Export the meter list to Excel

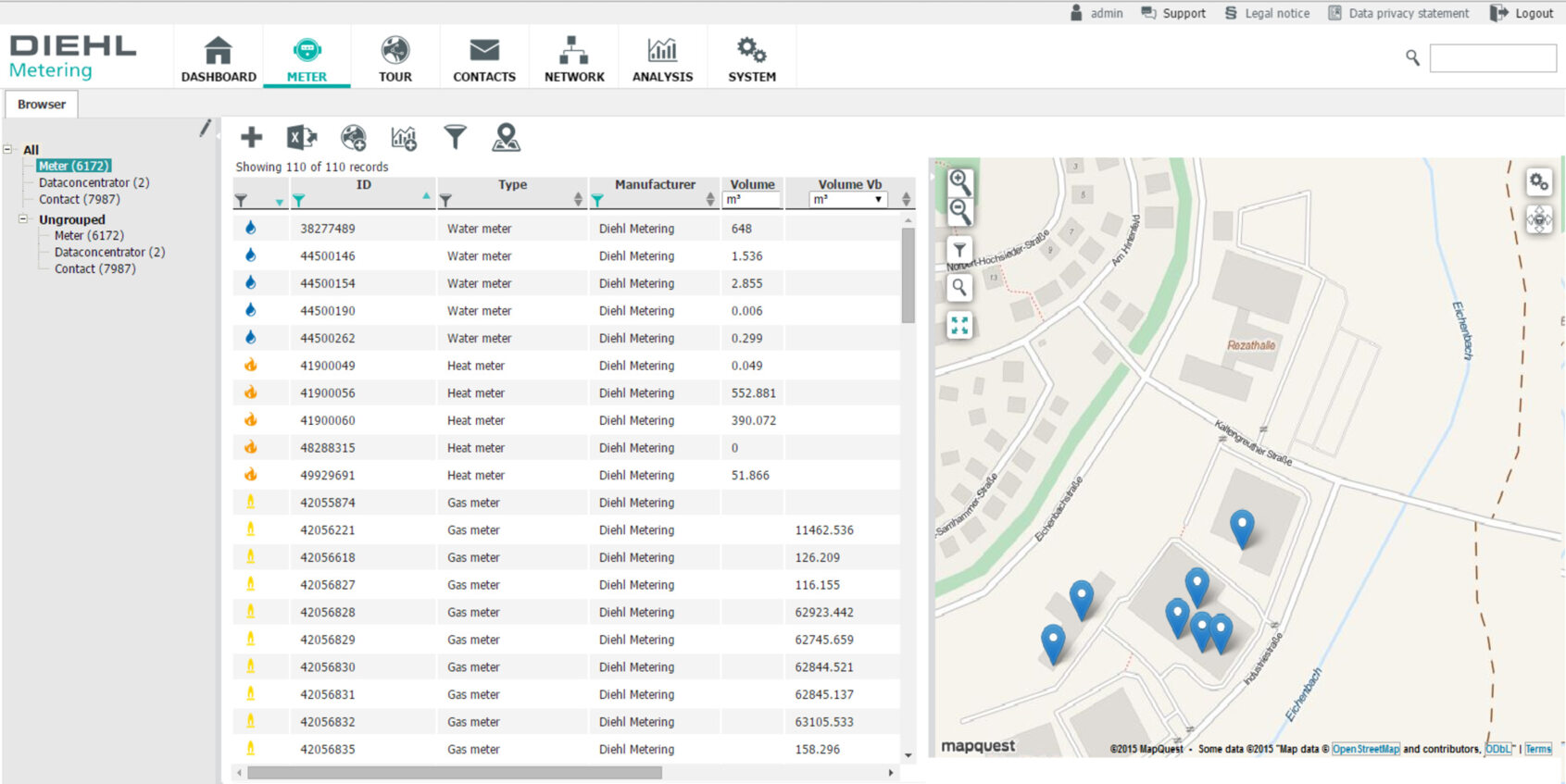[x=301, y=138]
